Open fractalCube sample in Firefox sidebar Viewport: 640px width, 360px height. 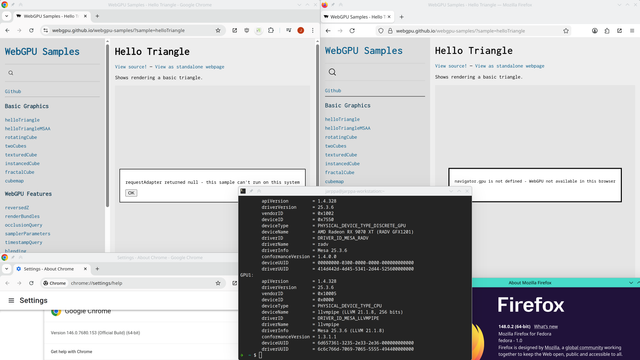point(340,172)
